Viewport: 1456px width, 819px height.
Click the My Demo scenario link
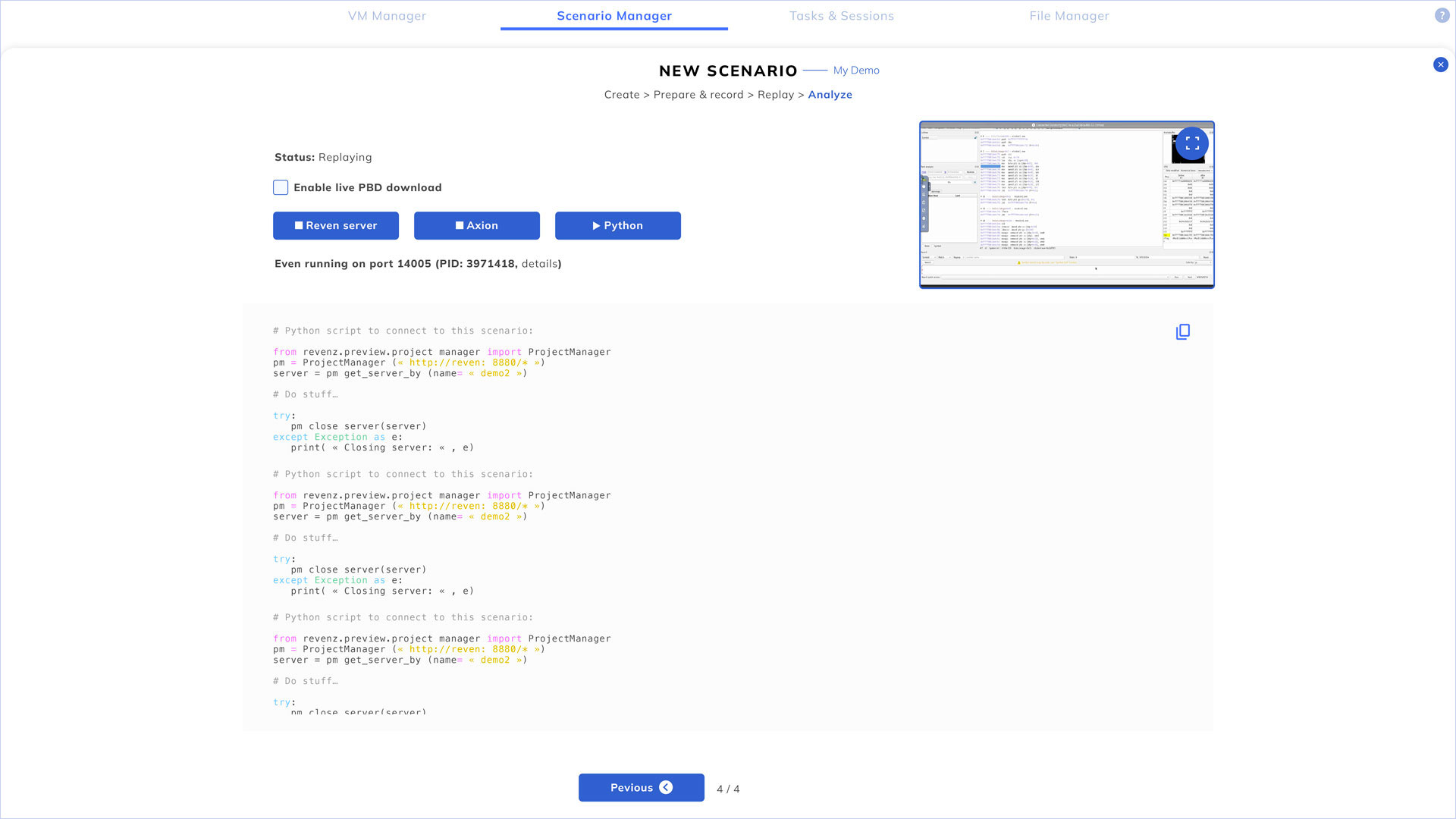pos(856,71)
